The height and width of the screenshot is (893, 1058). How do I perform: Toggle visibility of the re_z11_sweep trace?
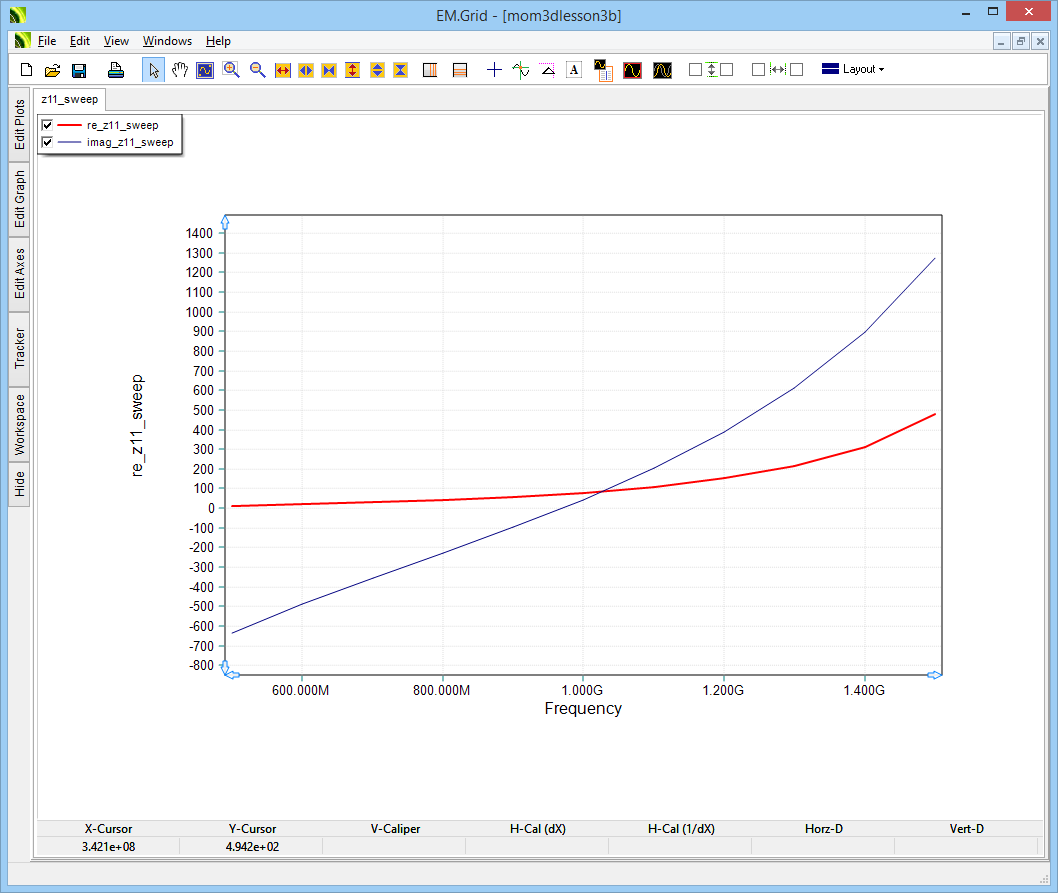point(47,126)
